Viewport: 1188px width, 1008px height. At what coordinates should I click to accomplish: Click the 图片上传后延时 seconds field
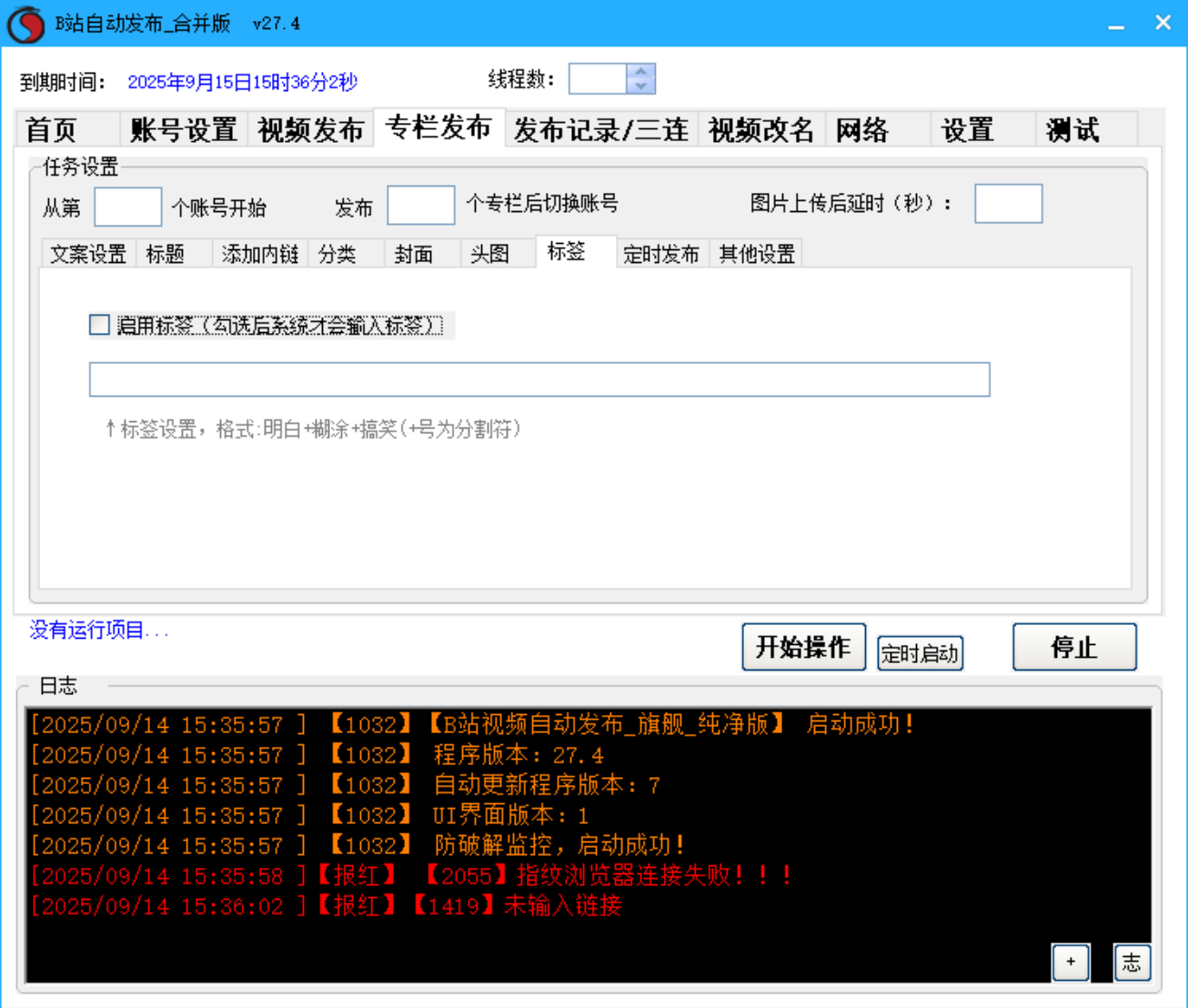1007,204
